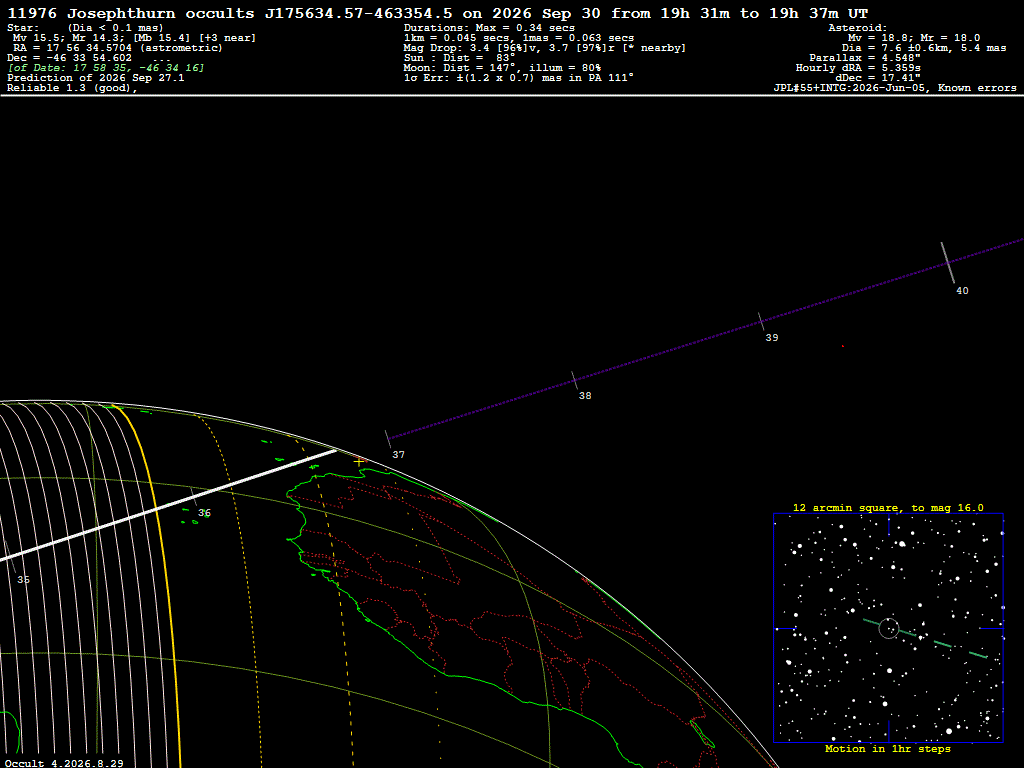Image resolution: width=1024 pixels, height=768 pixels.
Task: Click the Mag Drop values line
Action: point(545,48)
